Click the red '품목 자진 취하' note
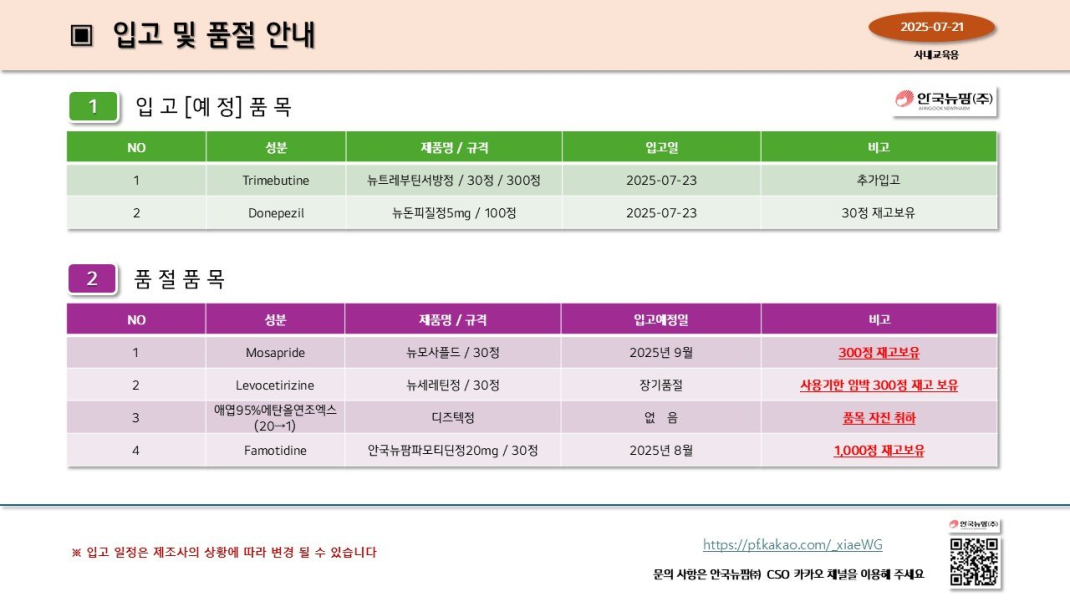This screenshot has height=602, width=1070. pos(879,418)
